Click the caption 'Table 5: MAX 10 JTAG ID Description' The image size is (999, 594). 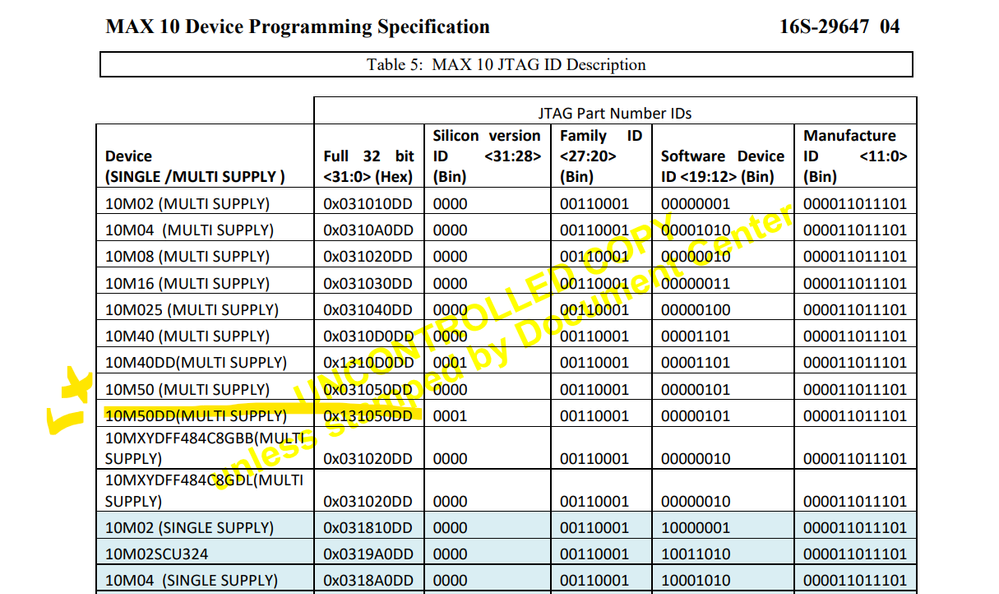tap(506, 64)
